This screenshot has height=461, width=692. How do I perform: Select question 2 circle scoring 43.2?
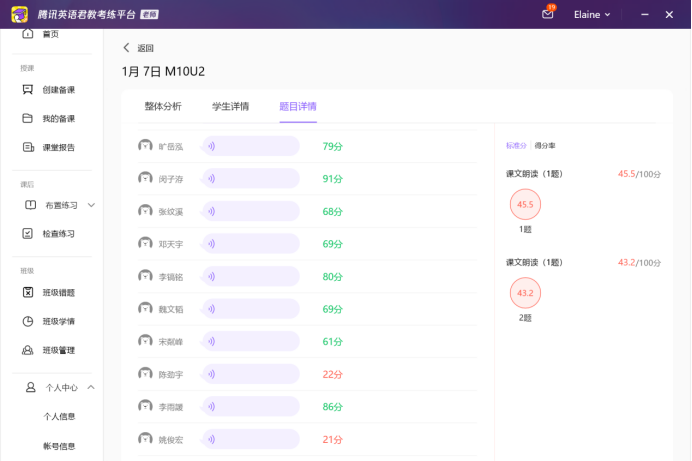(x=525, y=293)
